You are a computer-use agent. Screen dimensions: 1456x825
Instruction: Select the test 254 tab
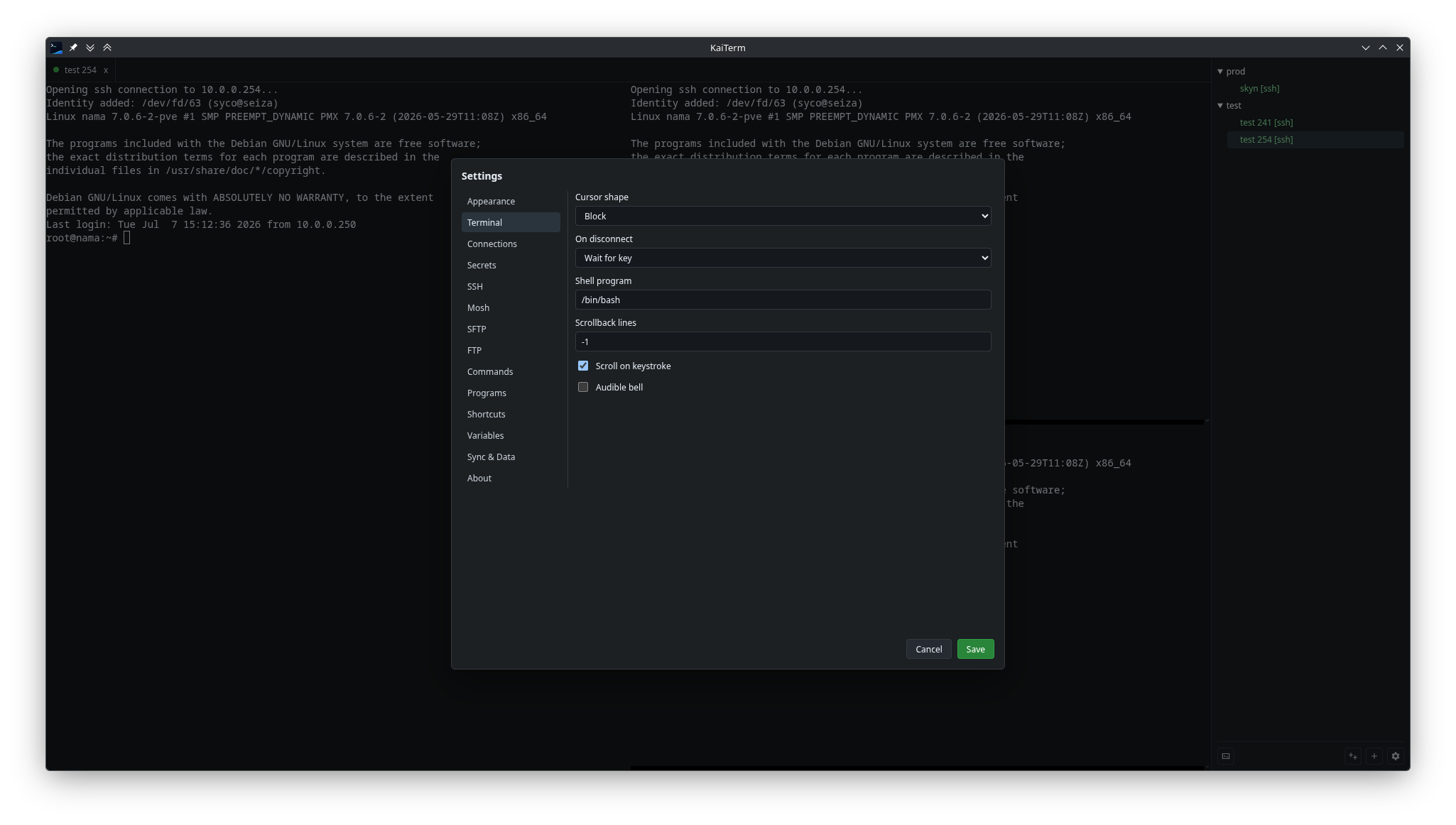coord(80,70)
